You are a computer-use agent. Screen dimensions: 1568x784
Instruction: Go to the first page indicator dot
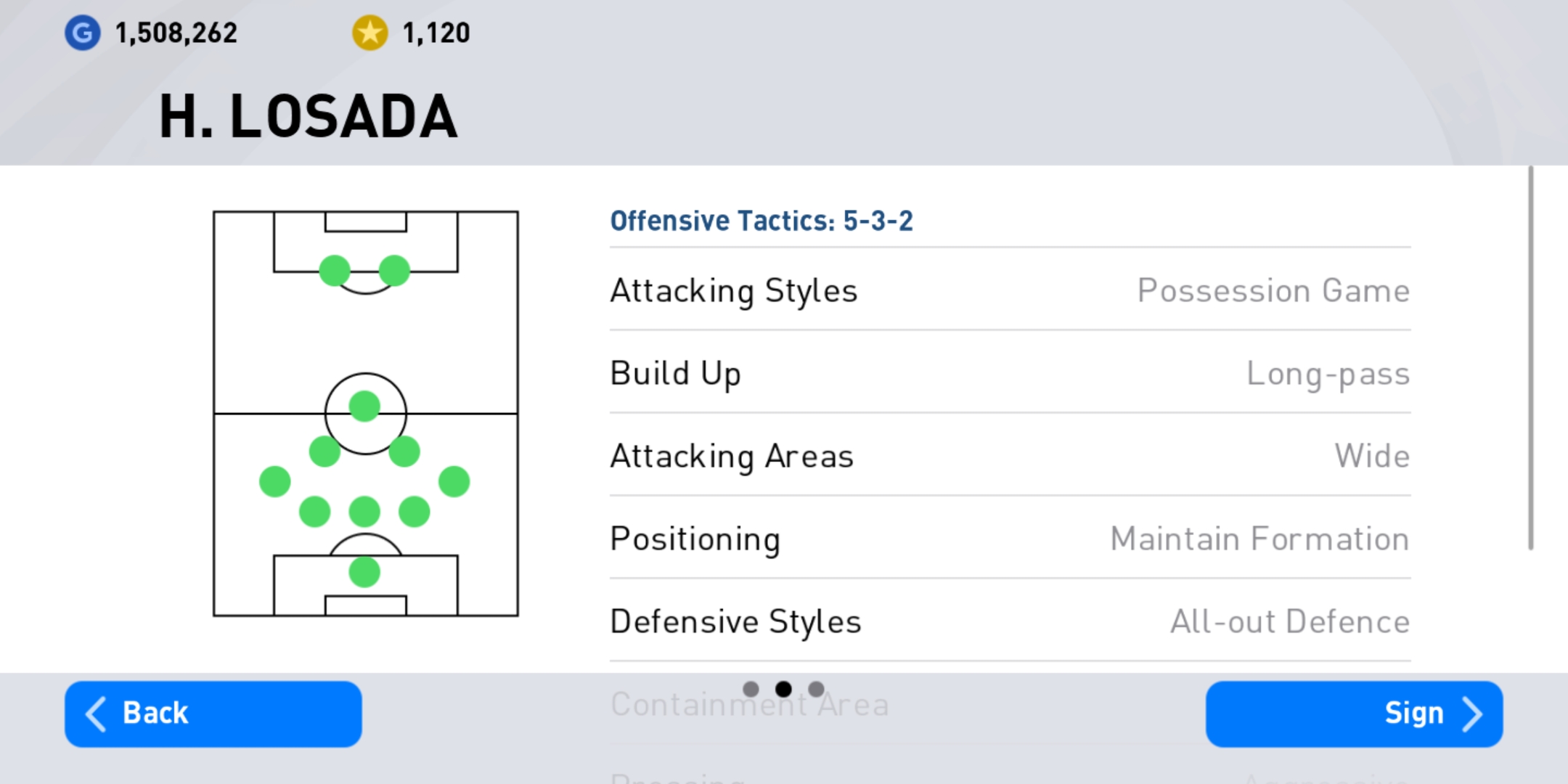coord(751,688)
